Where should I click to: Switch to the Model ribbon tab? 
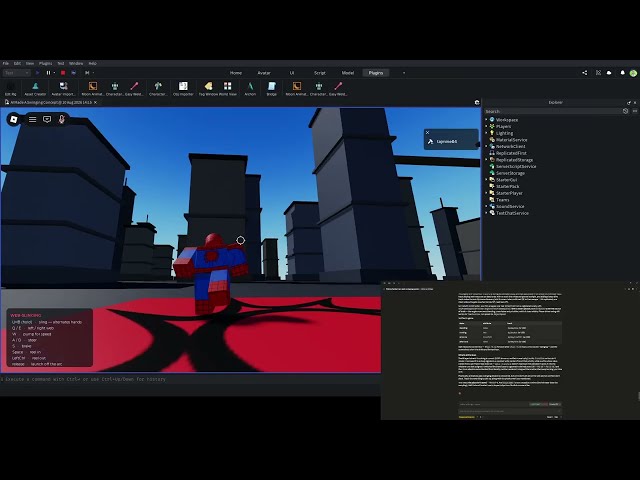(348, 73)
